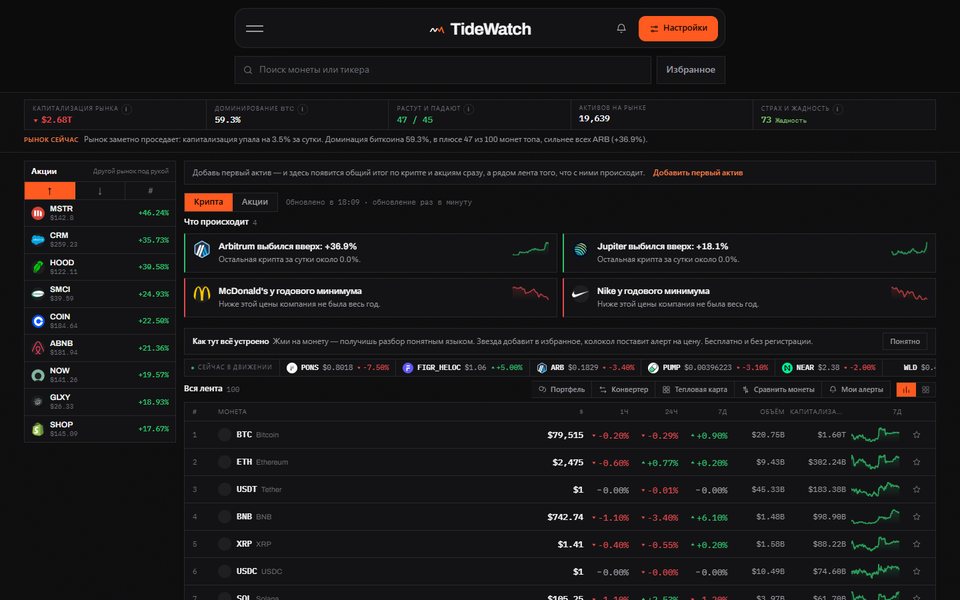Dismiss hint with Понятно button
The image size is (960, 600).
(905, 342)
